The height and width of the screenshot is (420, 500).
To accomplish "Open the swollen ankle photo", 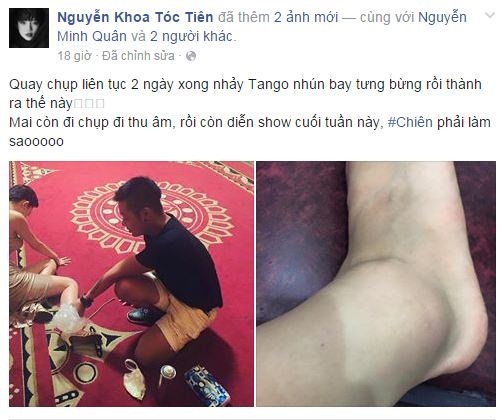I will (x=376, y=284).
